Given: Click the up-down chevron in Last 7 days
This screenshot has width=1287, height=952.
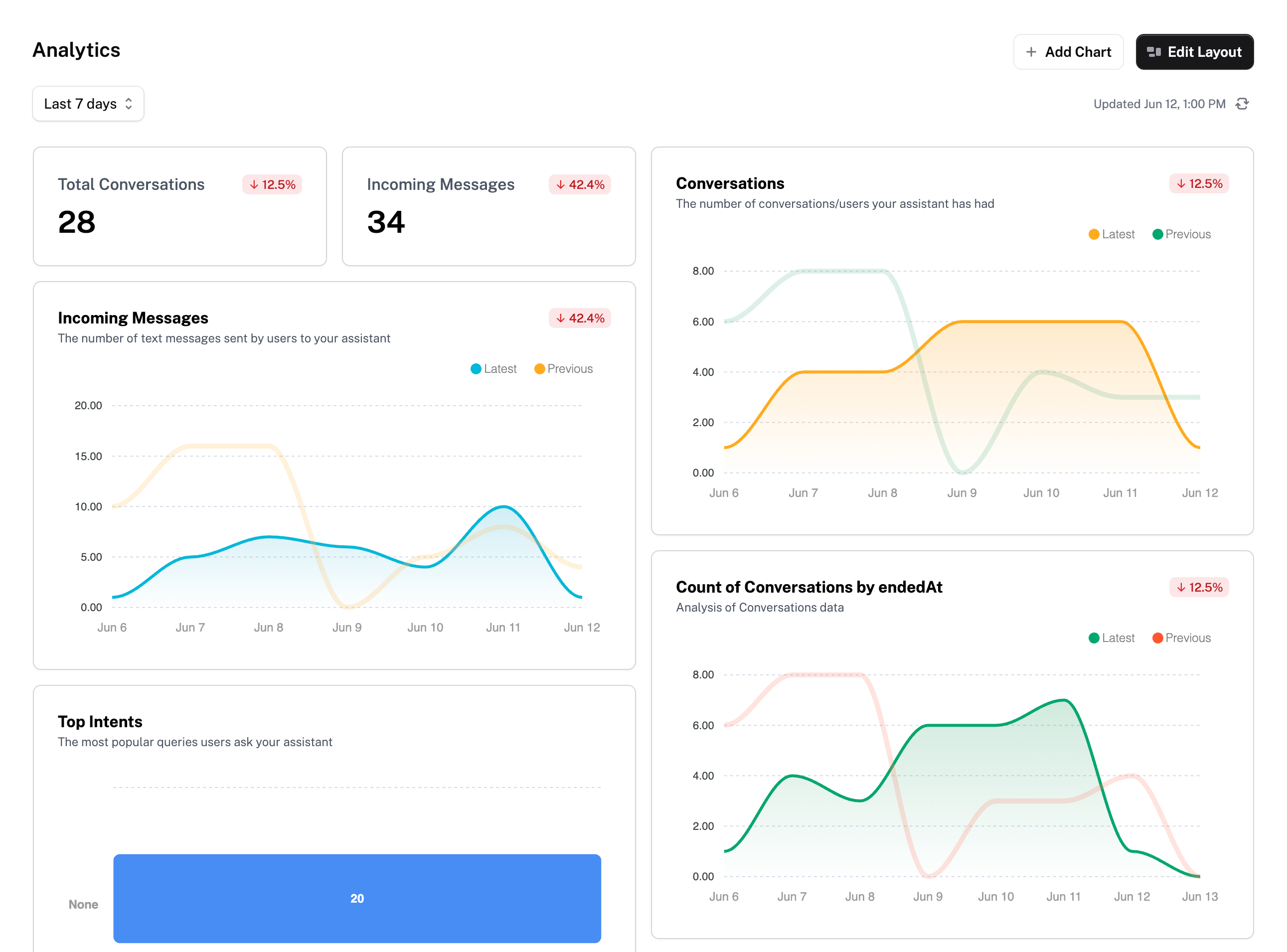Looking at the screenshot, I should point(129,104).
